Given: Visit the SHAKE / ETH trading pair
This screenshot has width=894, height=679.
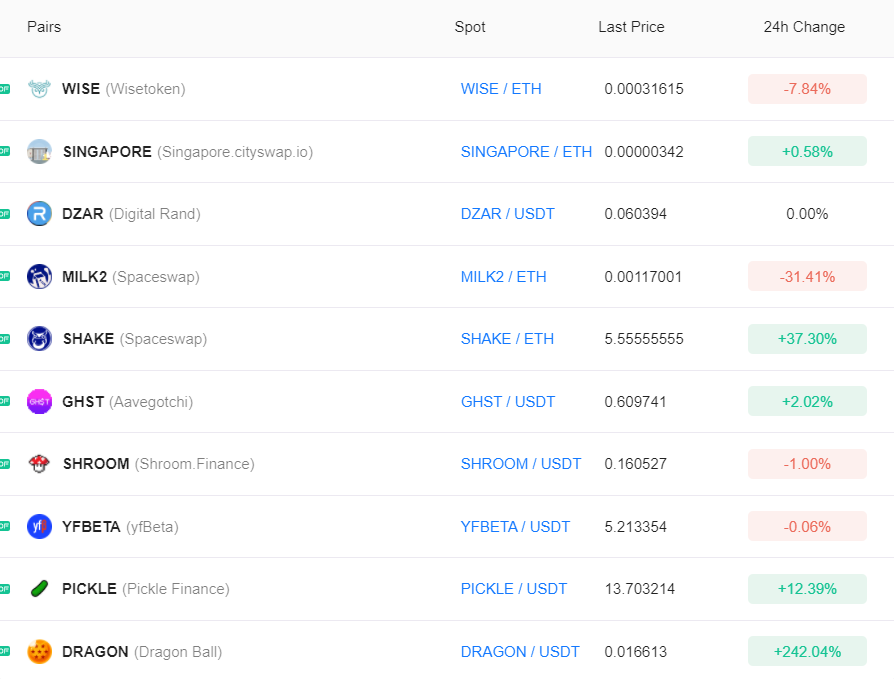Looking at the screenshot, I should click(507, 339).
